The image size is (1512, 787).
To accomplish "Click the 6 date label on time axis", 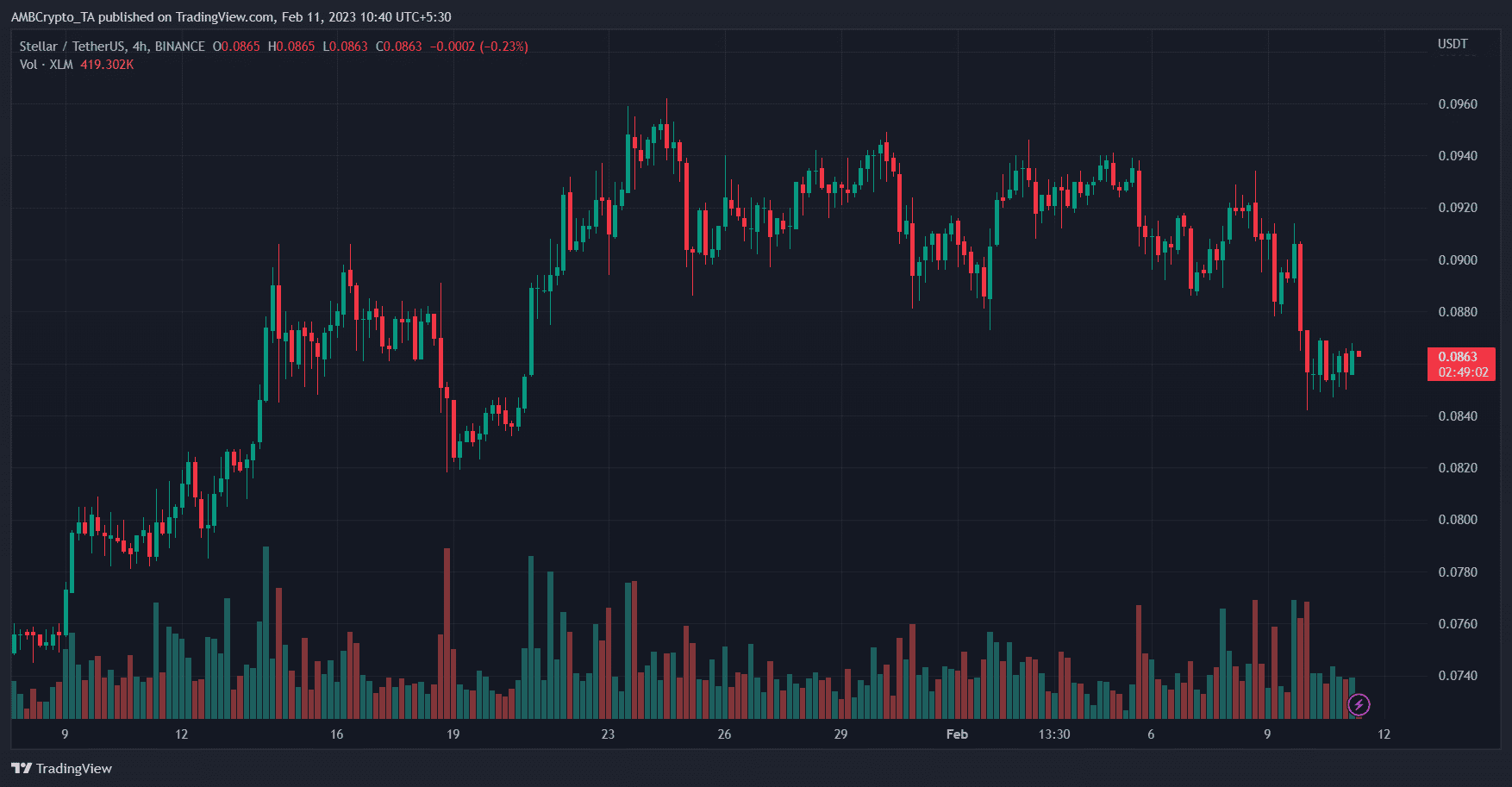I will 1151,734.
